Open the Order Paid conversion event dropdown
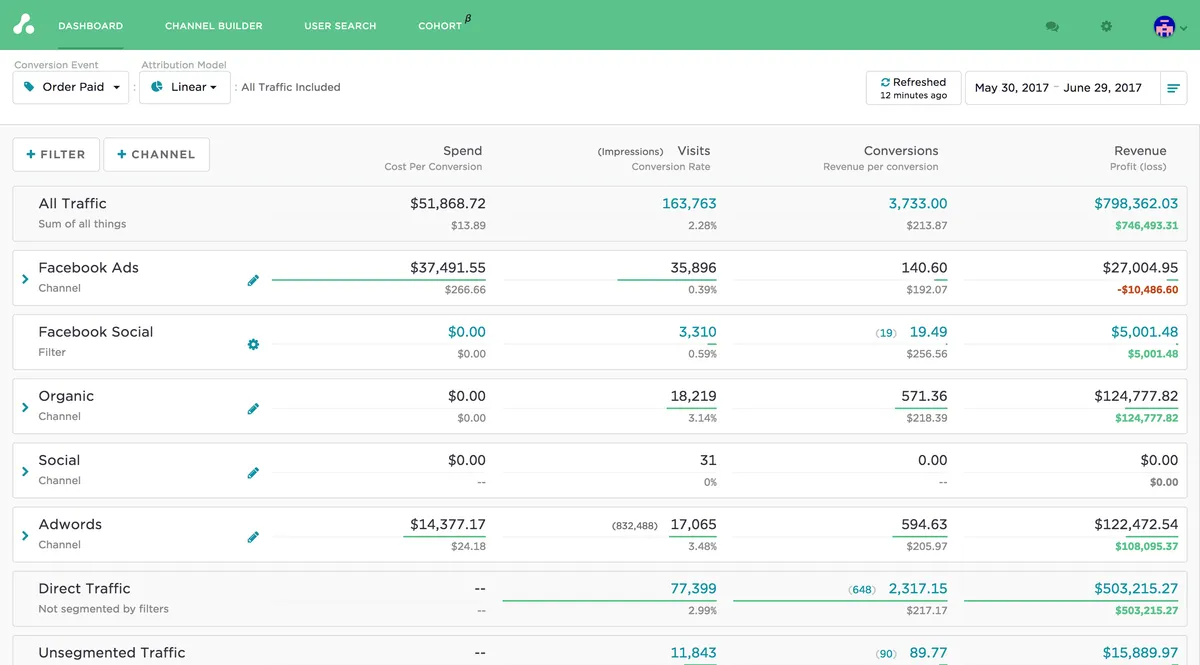 [71, 87]
